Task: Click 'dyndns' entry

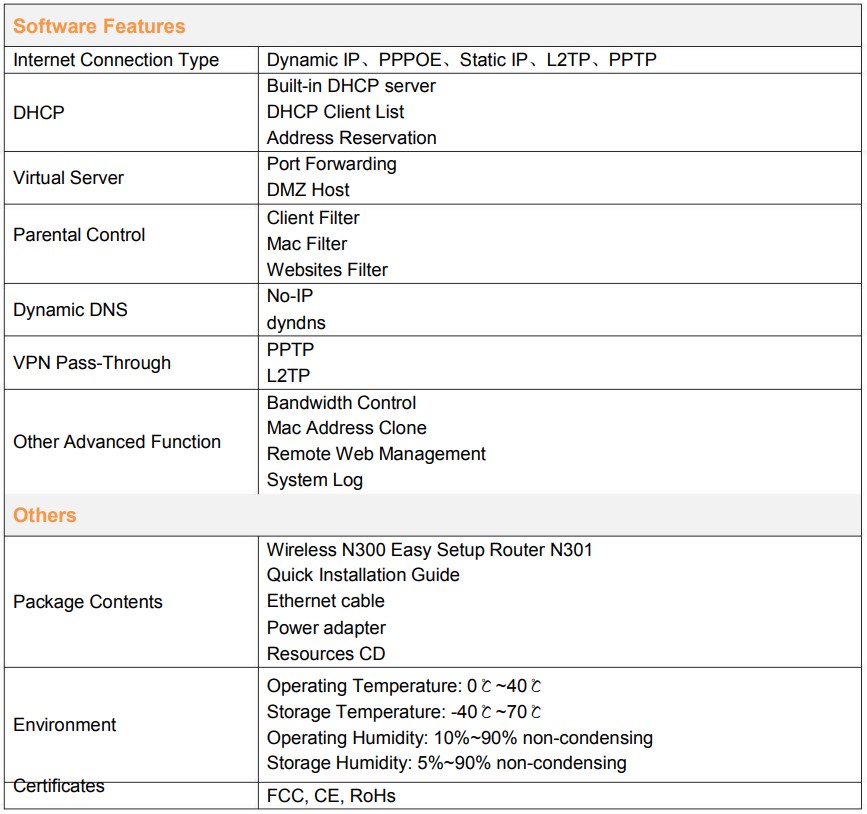Action: (x=296, y=323)
